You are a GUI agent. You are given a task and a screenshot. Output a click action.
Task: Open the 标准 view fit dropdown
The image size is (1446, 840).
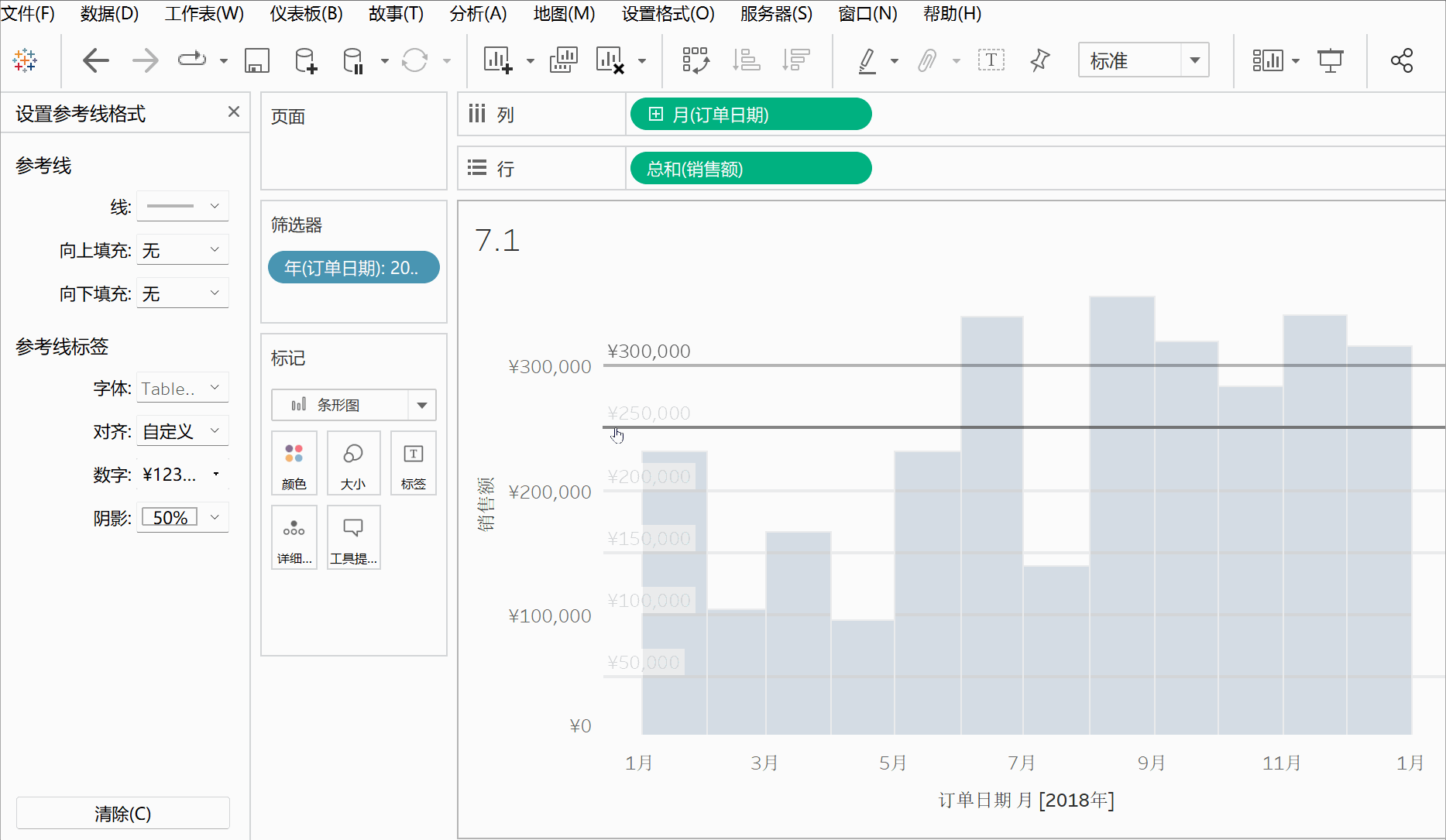coord(1144,60)
